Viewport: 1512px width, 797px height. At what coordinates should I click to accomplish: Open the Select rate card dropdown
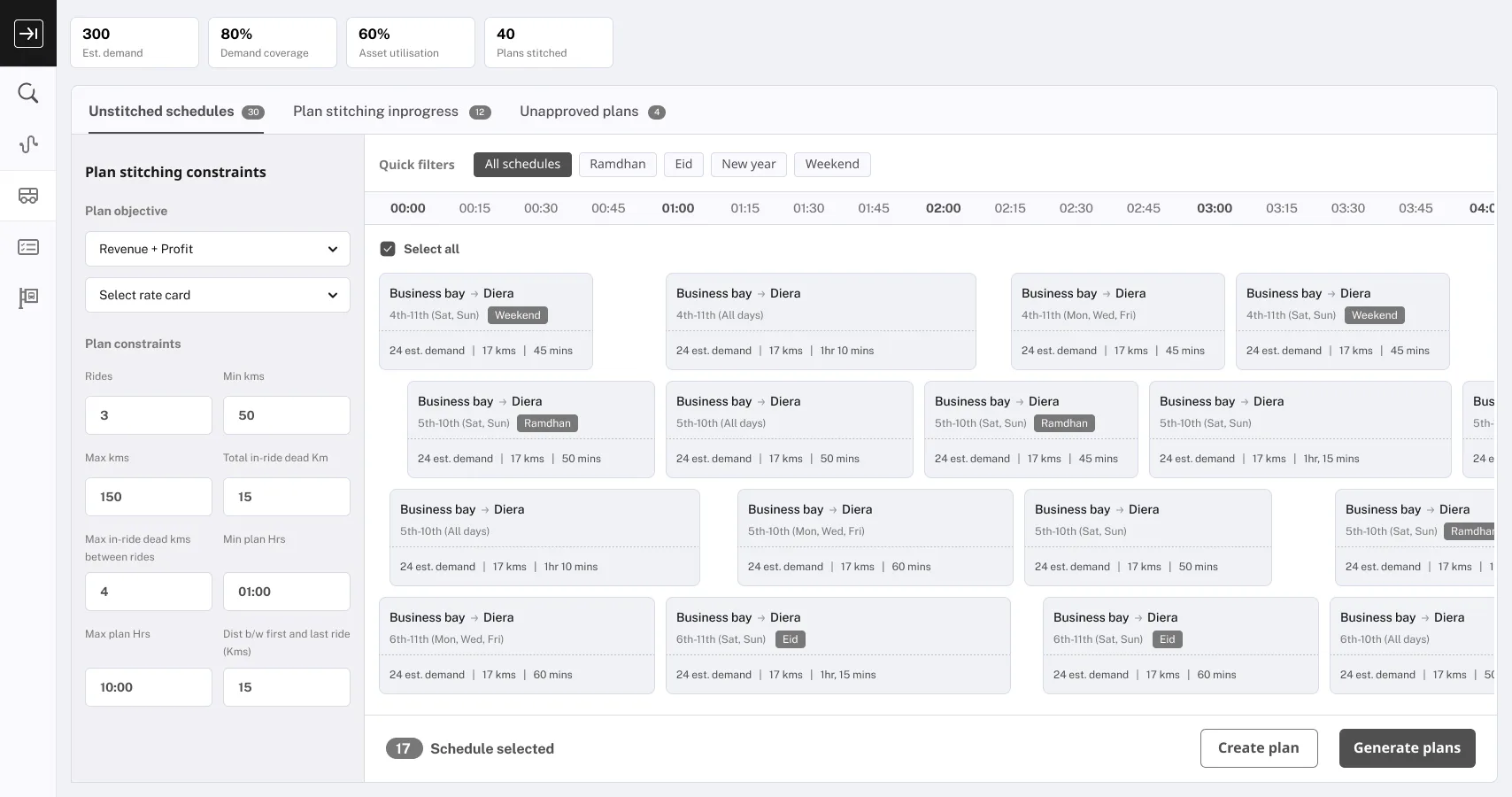pyautogui.click(x=218, y=295)
